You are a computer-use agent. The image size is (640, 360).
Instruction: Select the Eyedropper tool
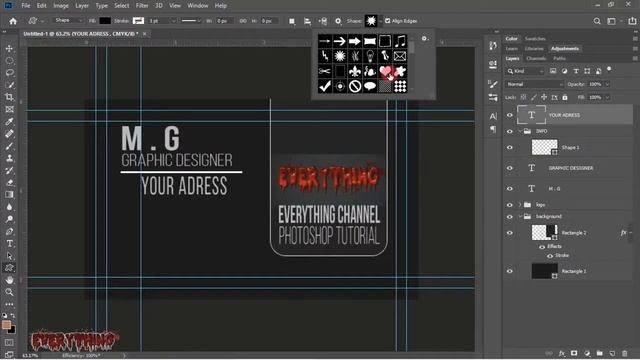(x=9, y=122)
